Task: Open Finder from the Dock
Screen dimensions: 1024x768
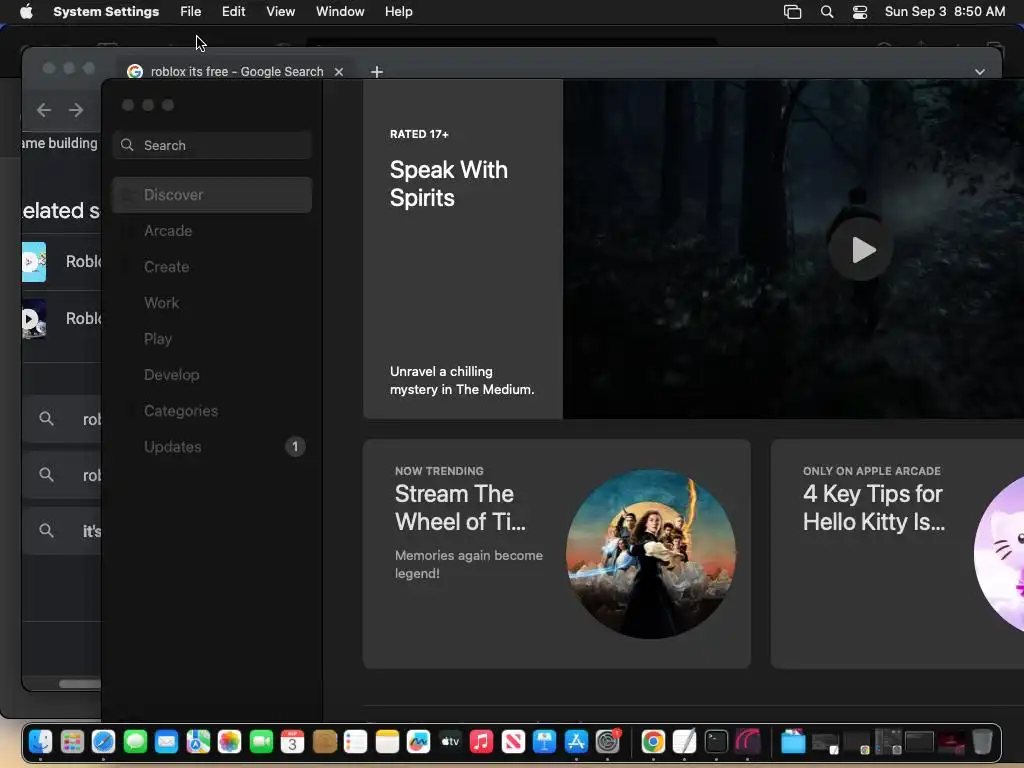Action: [40, 742]
